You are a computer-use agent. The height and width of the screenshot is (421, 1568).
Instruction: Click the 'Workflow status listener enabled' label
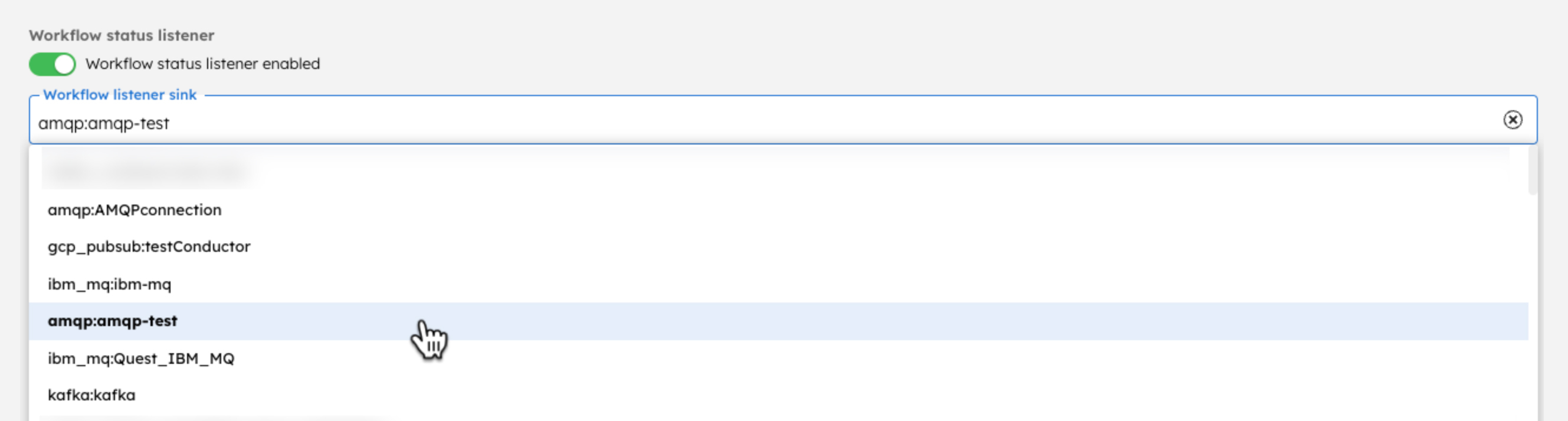pos(202,64)
